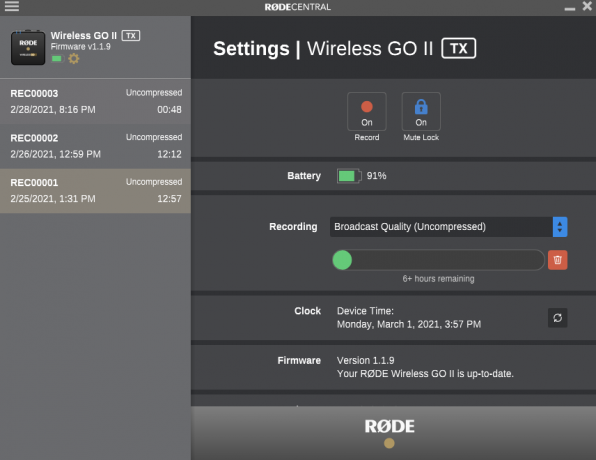Click '00:48' duration of REC00003

click(170, 110)
